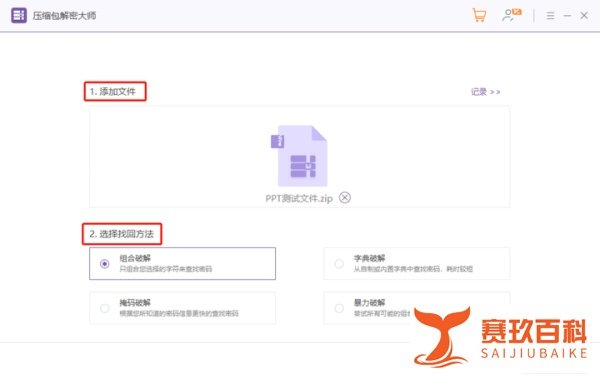Select the 组合破解 radio option
Image resolution: width=600 pixels, height=383 pixels.
[104, 264]
